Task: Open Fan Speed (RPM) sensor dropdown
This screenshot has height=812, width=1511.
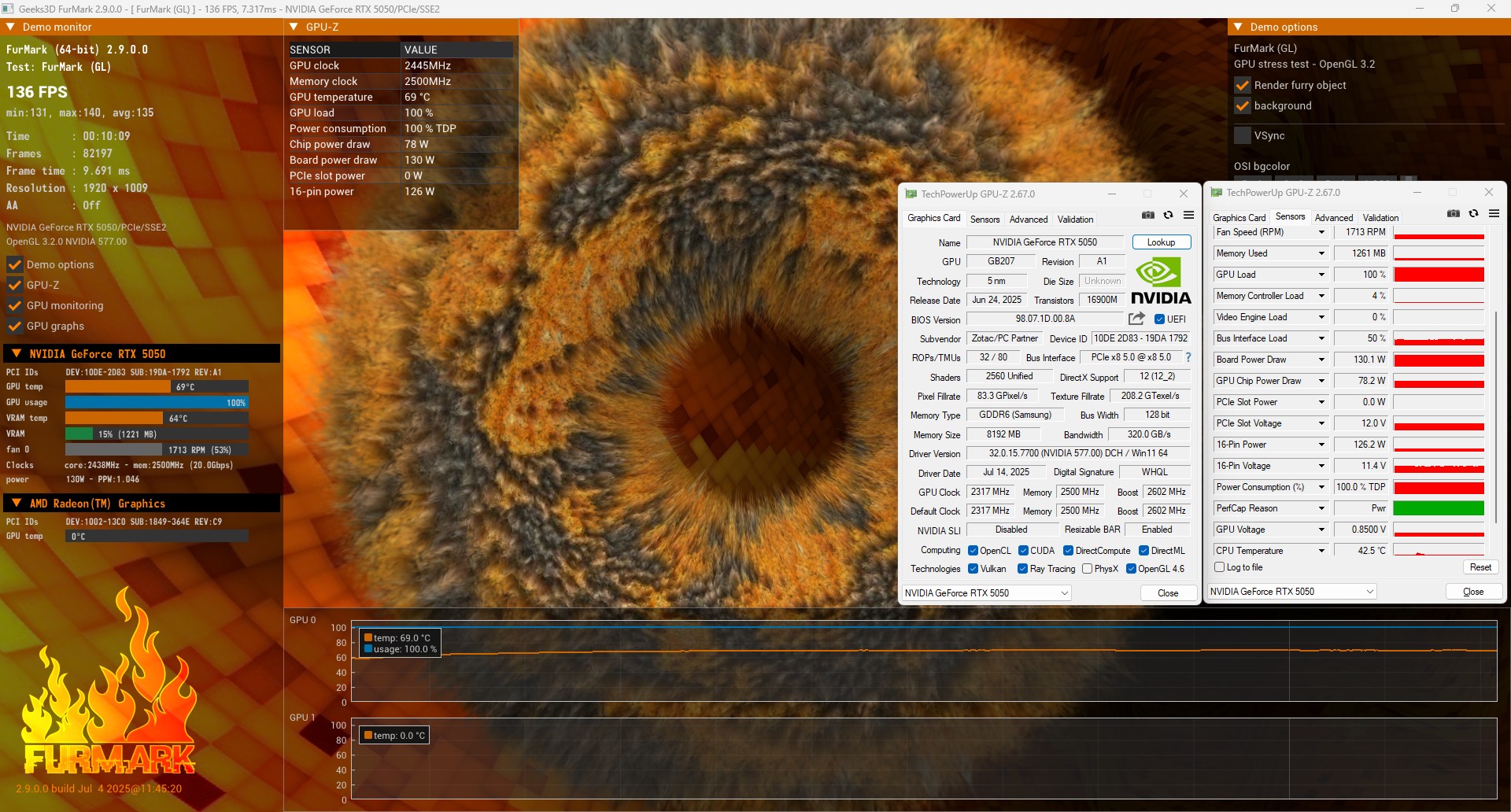Action: [1321, 232]
